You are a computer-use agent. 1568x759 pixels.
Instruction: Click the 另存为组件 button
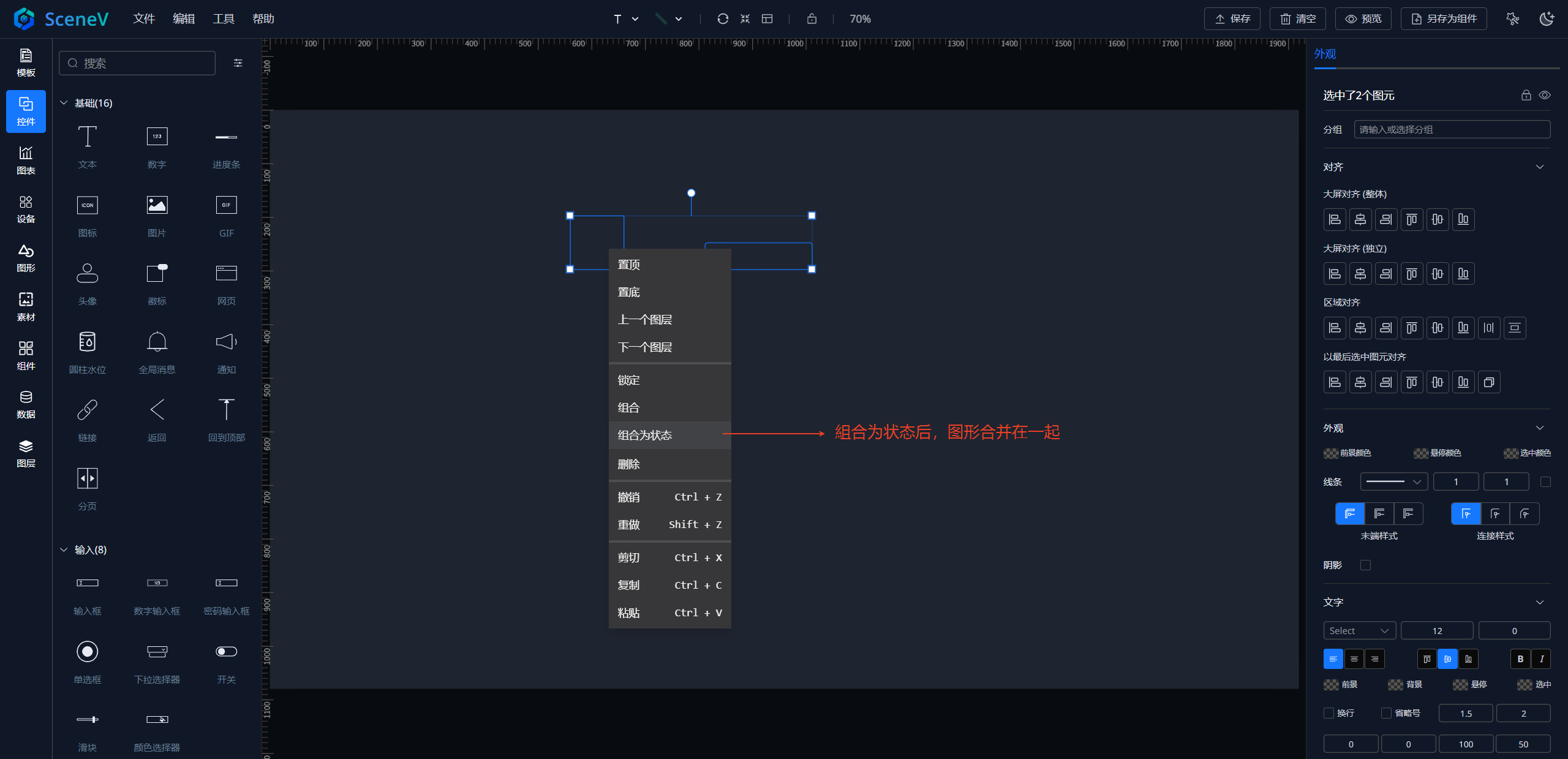pos(1444,19)
